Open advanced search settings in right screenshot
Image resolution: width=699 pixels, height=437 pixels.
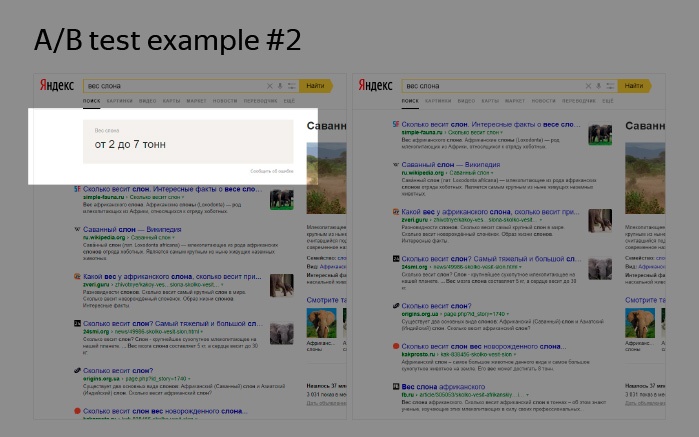[610, 86]
